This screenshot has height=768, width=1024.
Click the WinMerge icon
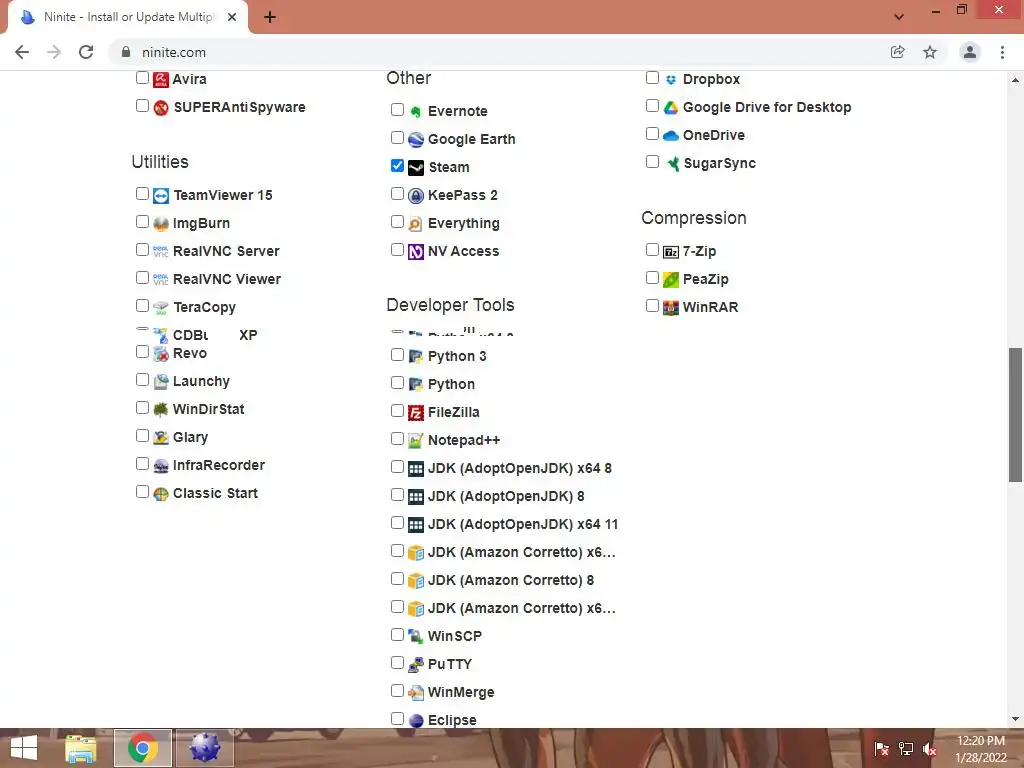(x=416, y=693)
